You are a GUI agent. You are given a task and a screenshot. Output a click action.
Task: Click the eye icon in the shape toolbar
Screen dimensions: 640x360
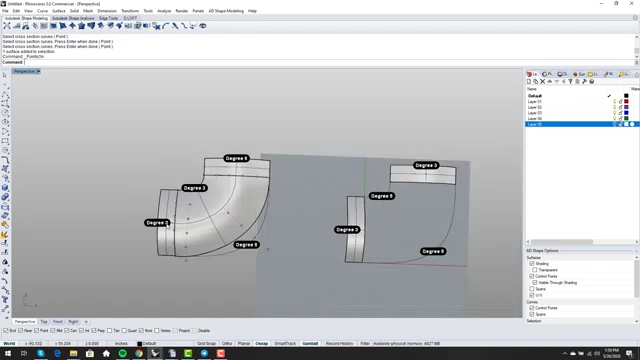point(202,26)
